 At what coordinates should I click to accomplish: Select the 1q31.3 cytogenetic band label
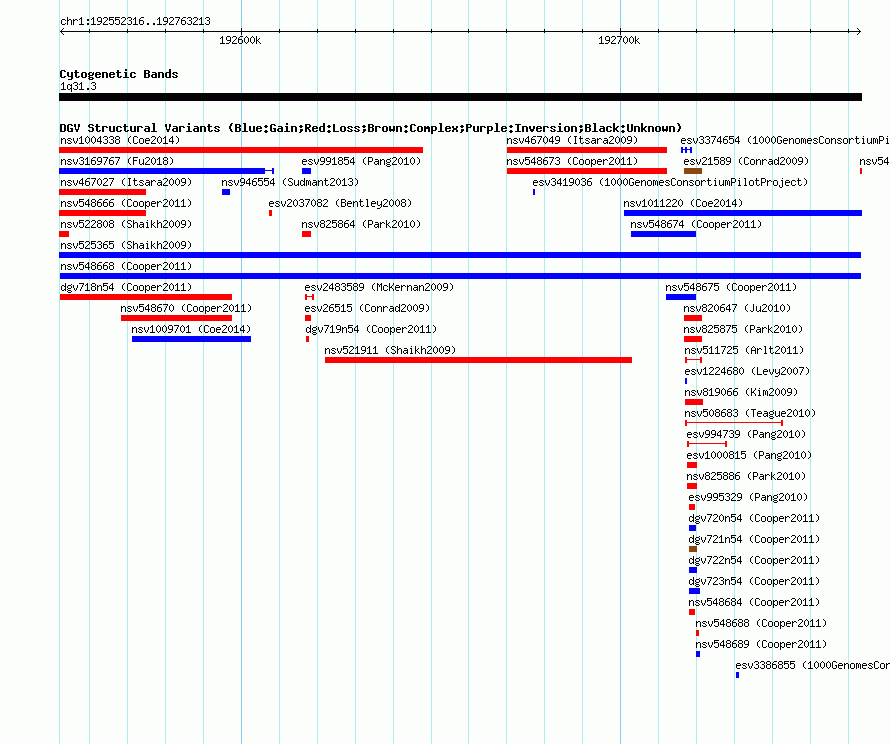click(x=78, y=86)
